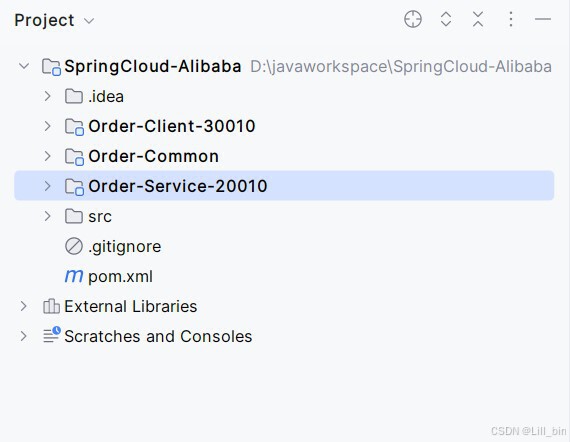
Task: Expand the Order-Client-30010 module
Action: [x=47, y=126]
